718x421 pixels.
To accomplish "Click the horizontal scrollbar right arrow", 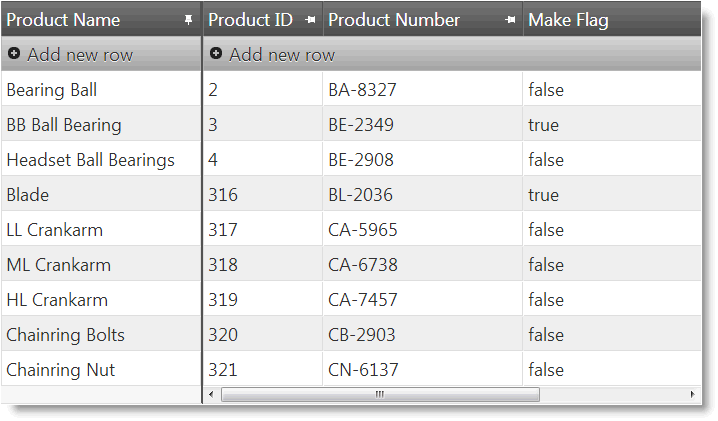I will 692,395.
